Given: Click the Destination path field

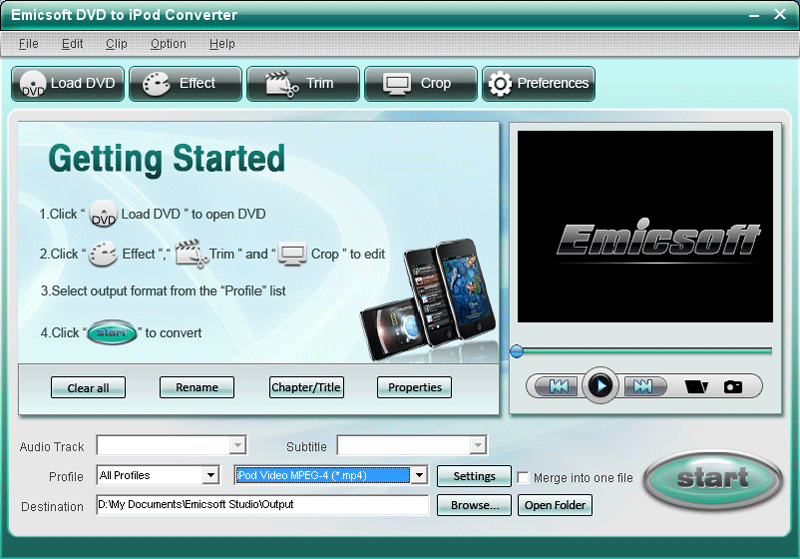Looking at the screenshot, I should (x=262, y=504).
